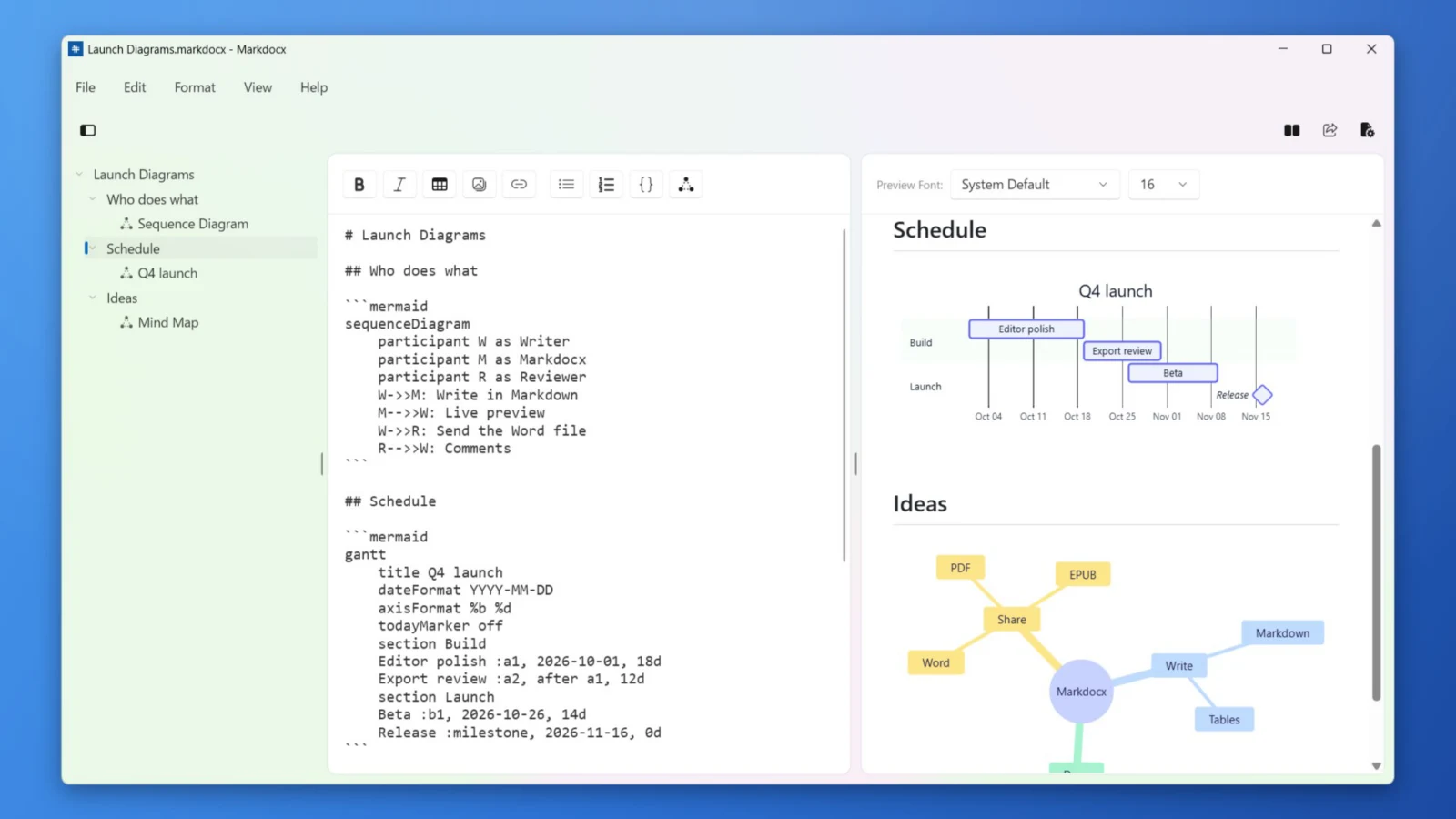Click the preview scroll down arrow
This screenshot has height=819, width=1456.
pyautogui.click(x=1376, y=766)
